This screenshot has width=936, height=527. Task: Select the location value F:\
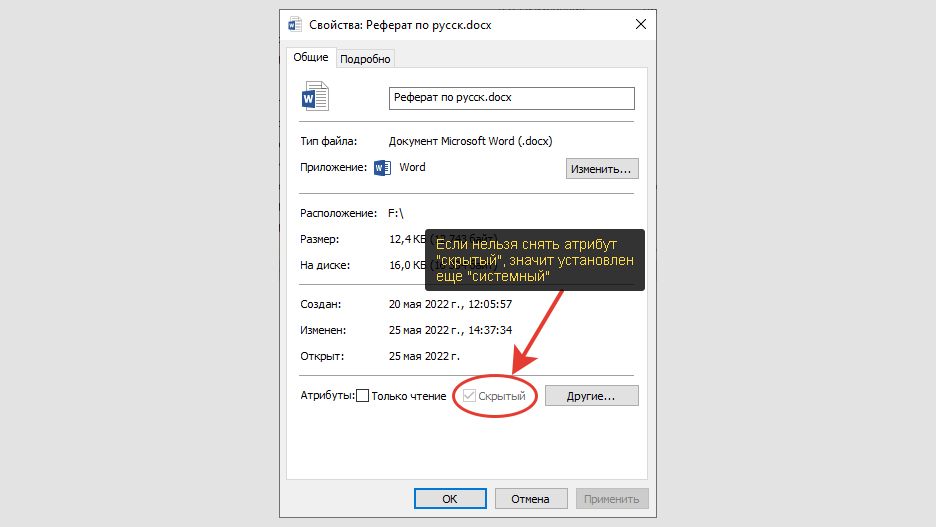(396, 213)
